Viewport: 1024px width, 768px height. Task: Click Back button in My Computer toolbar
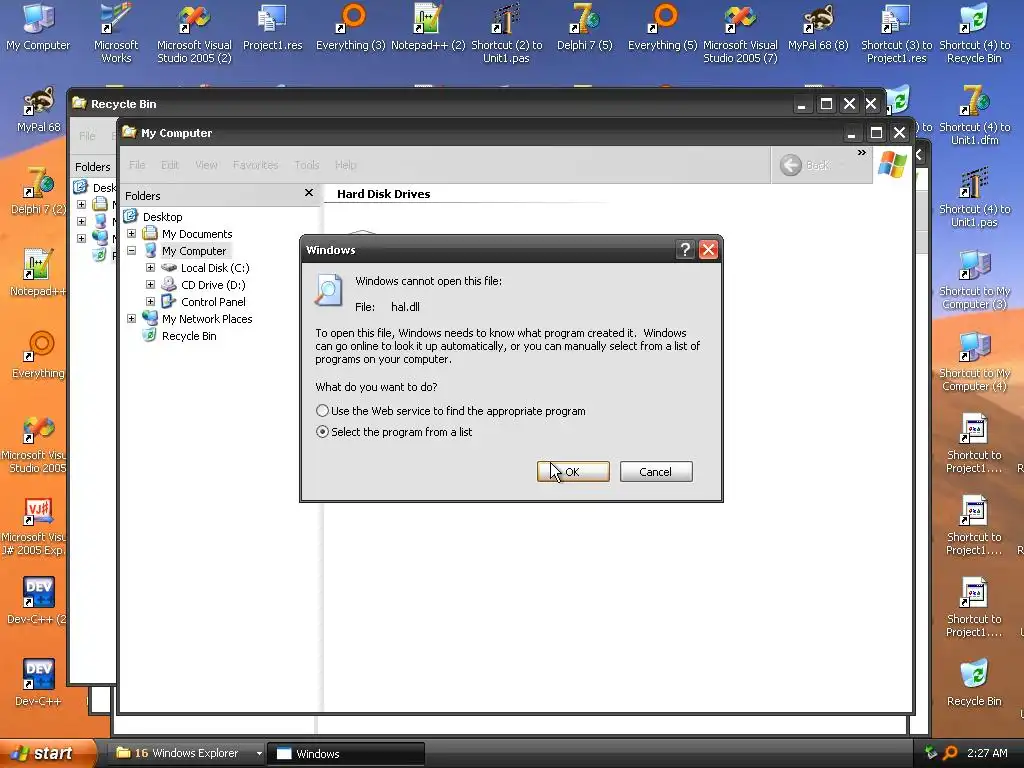click(805, 165)
